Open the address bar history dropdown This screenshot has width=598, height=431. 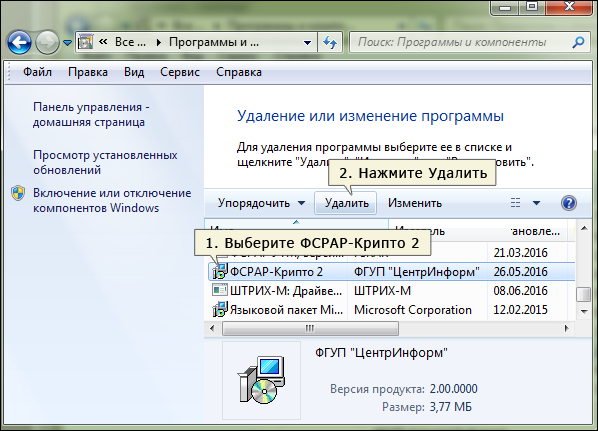[307, 42]
